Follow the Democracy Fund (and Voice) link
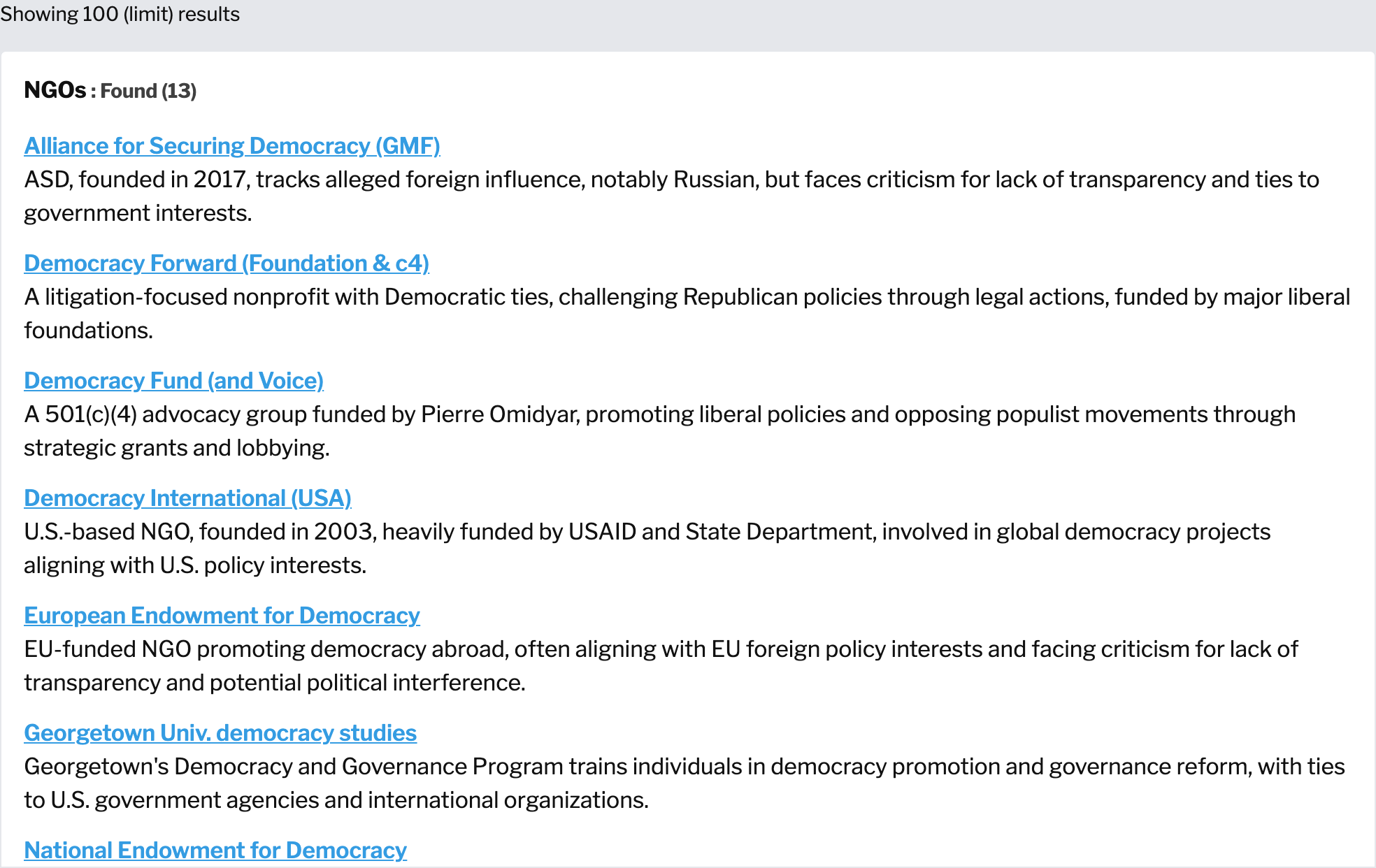The height and width of the screenshot is (868, 1376). click(173, 380)
